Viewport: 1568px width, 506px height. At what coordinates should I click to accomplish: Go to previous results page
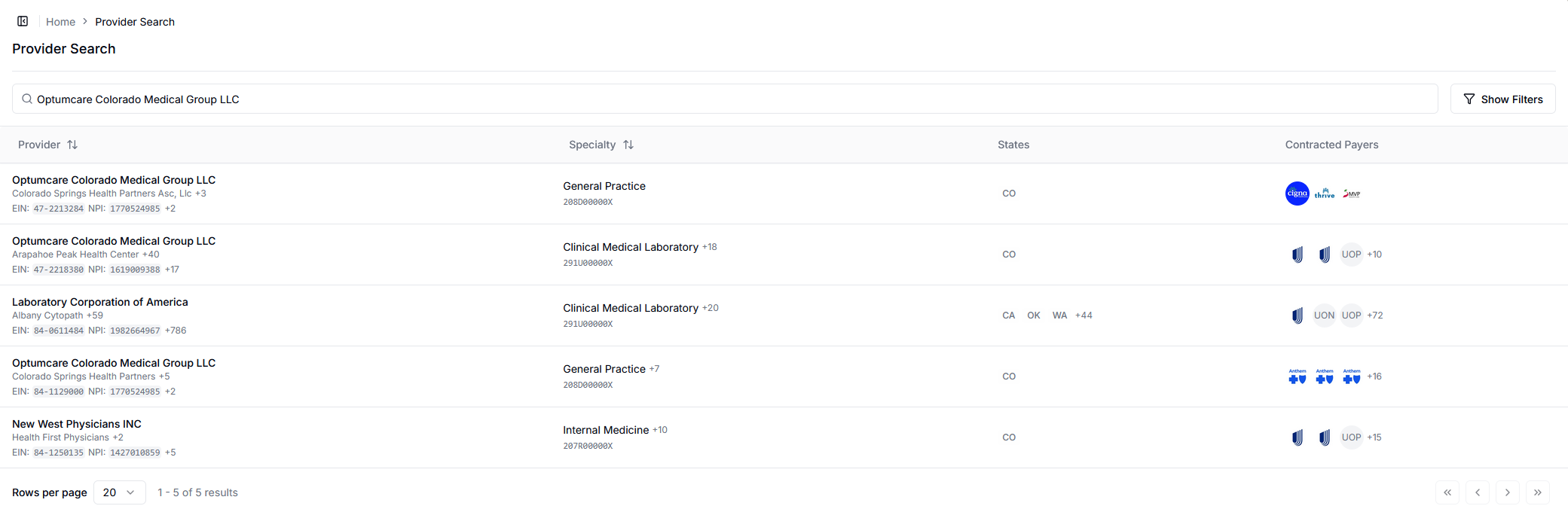[1478, 492]
